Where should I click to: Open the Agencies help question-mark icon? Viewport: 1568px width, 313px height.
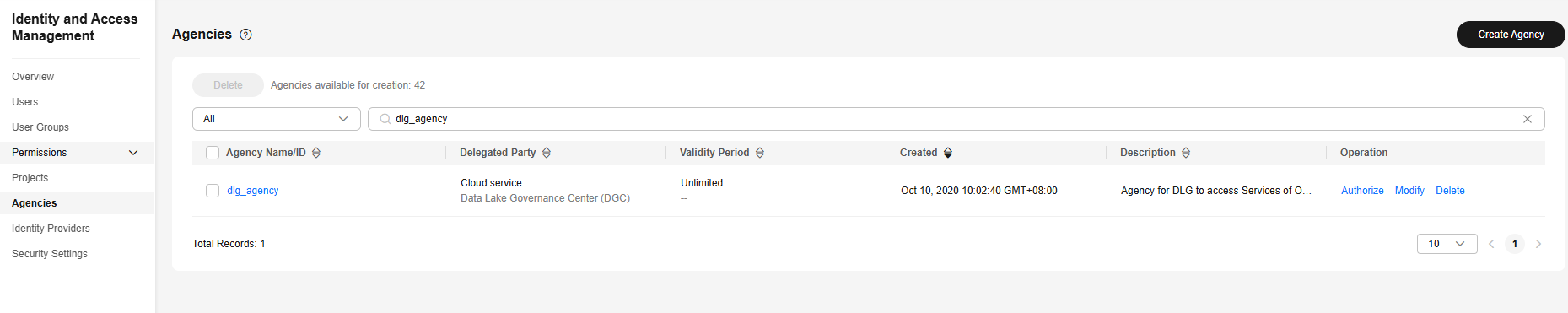click(x=246, y=35)
